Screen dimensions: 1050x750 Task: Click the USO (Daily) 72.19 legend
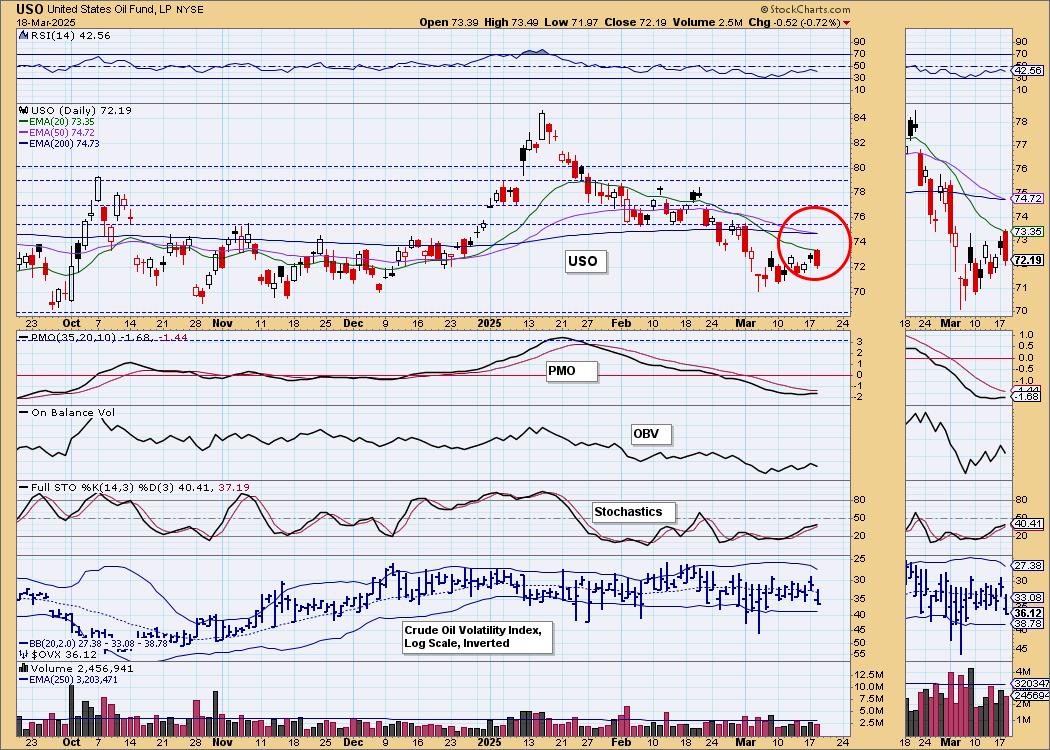click(x=84, y=110)
